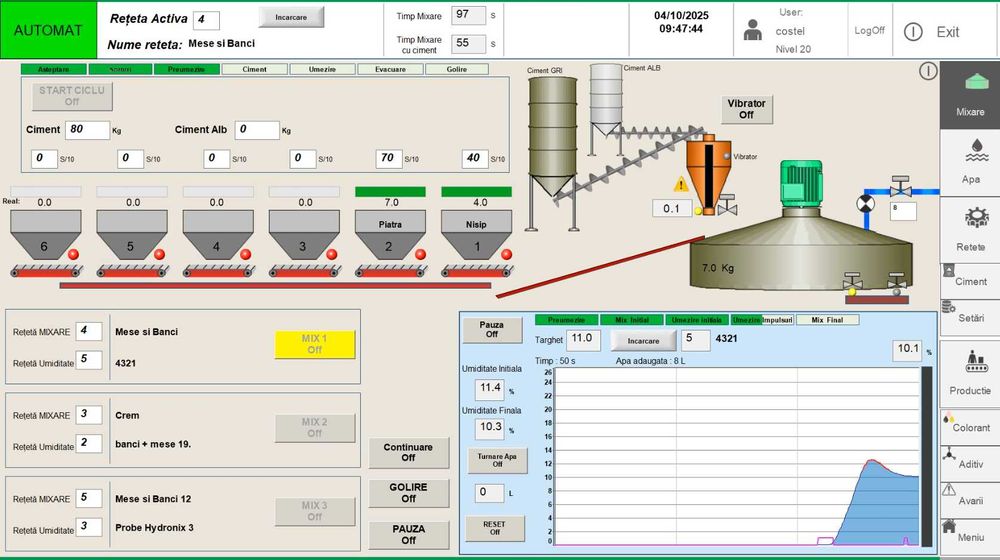1000x560 pixels.
Task: Toggle the MIX 1 Off button
Action: (x=314, y=344)
